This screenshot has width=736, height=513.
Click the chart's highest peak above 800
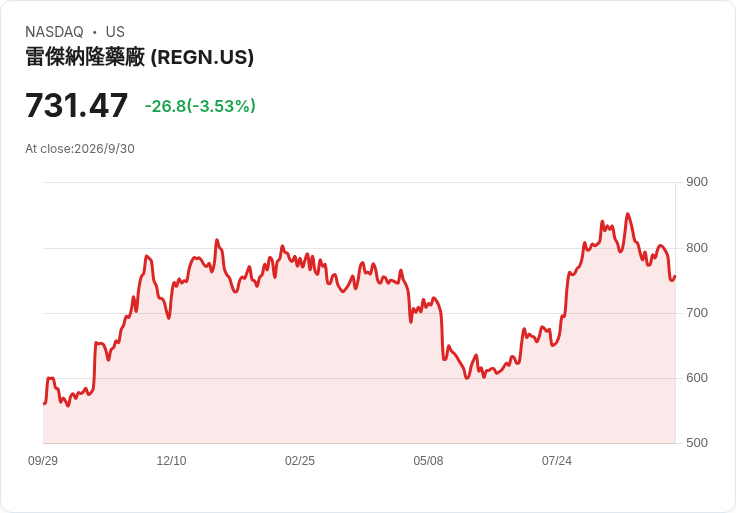pos(628,214)
